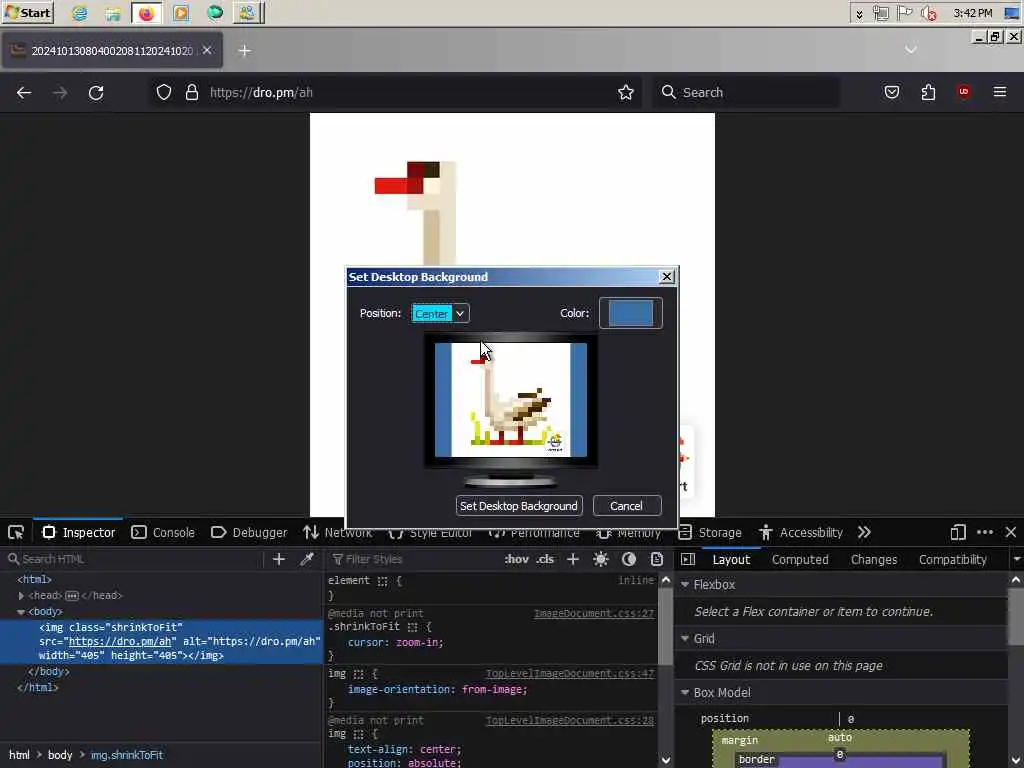
Task: Switch to the Debugger tab
Action: coord(249,532)
